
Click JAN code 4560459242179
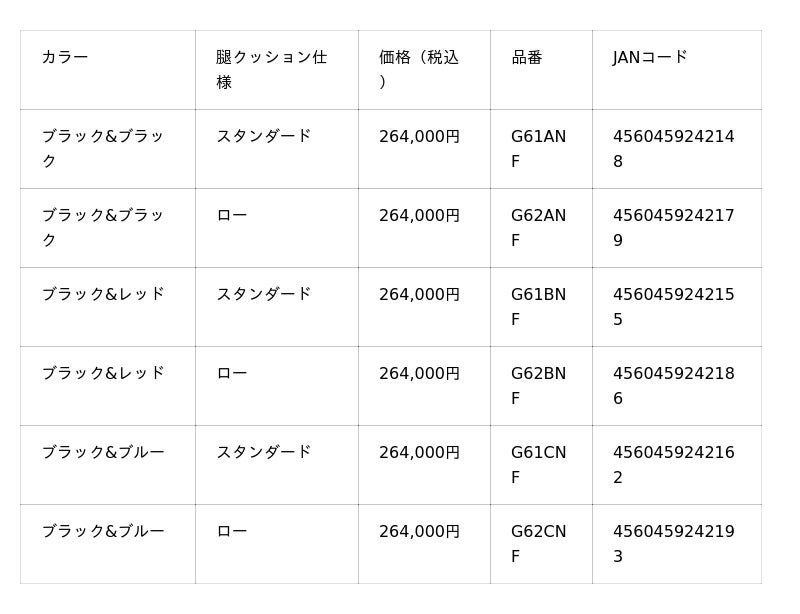[x=673, y=228]
